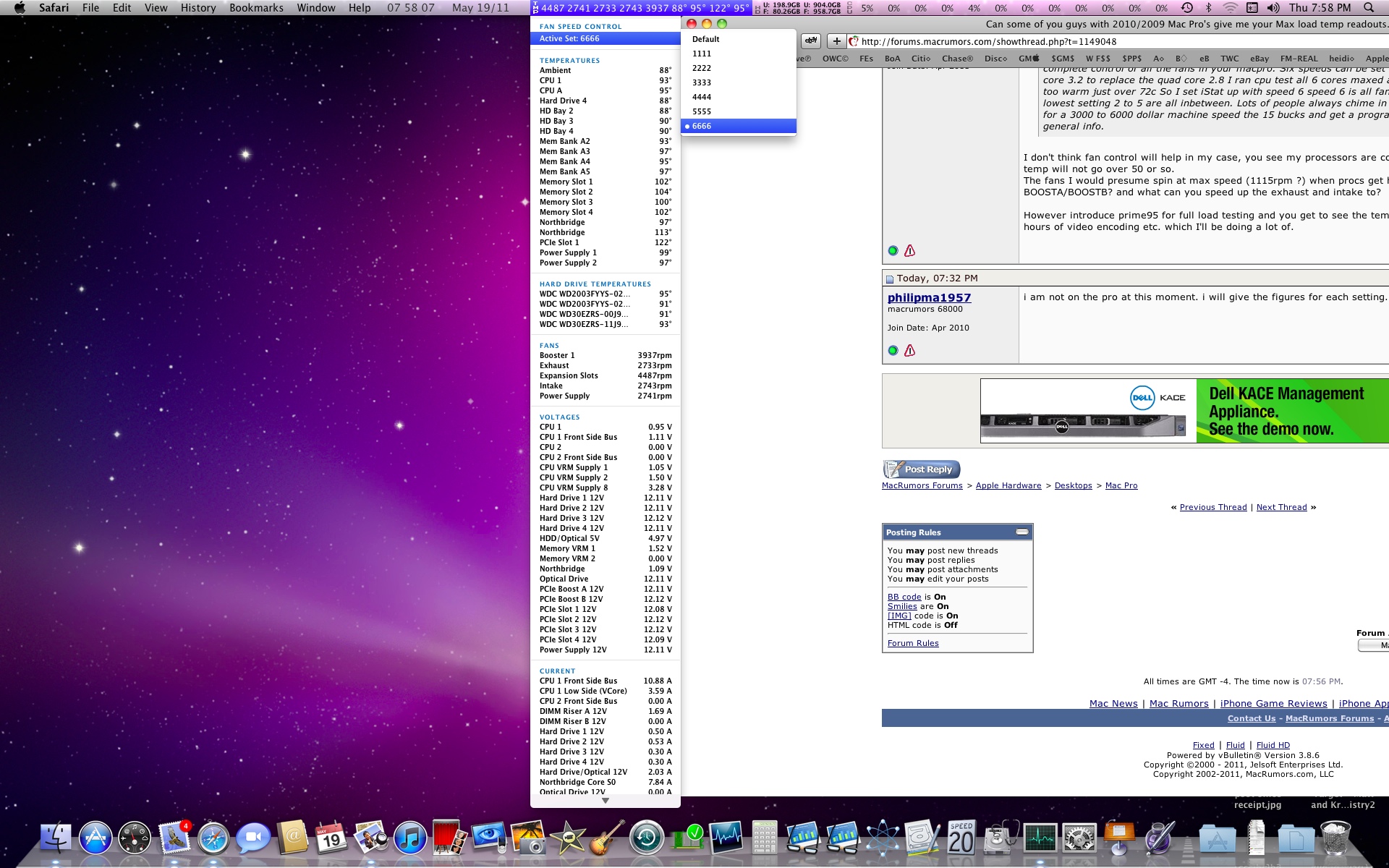The height and width of the screenshot is (868, 1389).
Task: Open the eBay bookmark in the bookmarks bar
Action: point(1260,59)
